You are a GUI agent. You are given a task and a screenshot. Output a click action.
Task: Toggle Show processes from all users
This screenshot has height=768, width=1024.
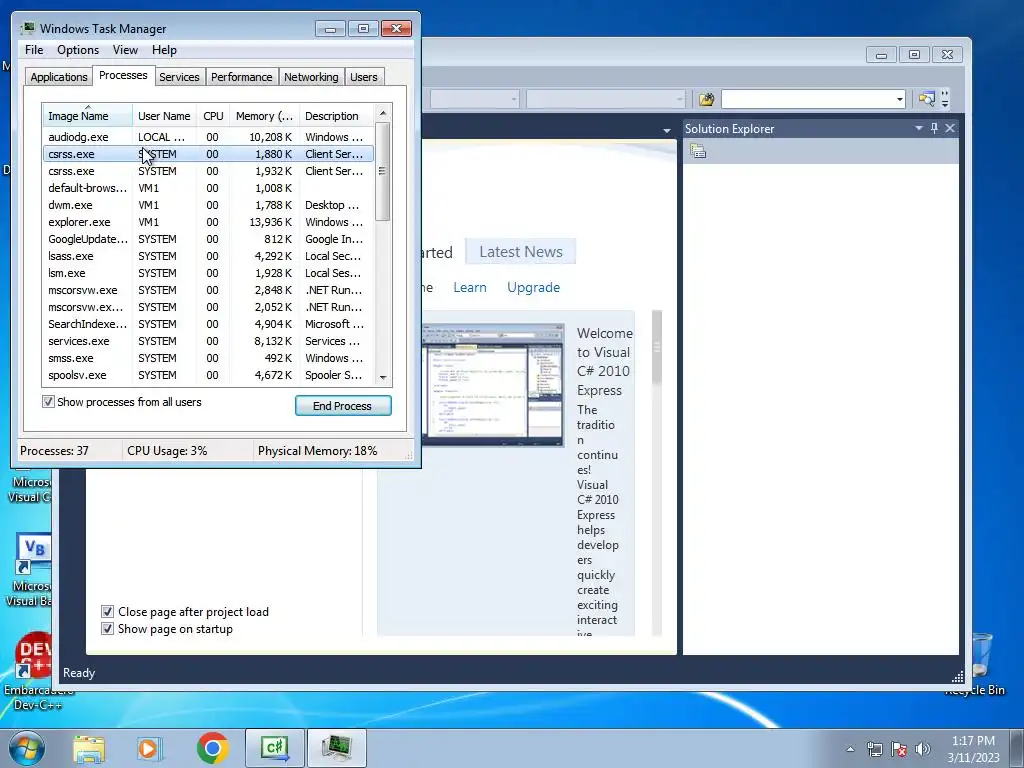(x=48, y=402)
